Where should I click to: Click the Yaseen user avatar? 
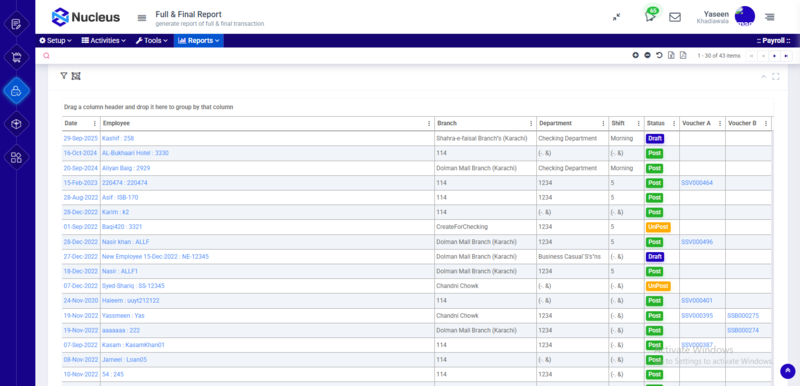(744, 17)
